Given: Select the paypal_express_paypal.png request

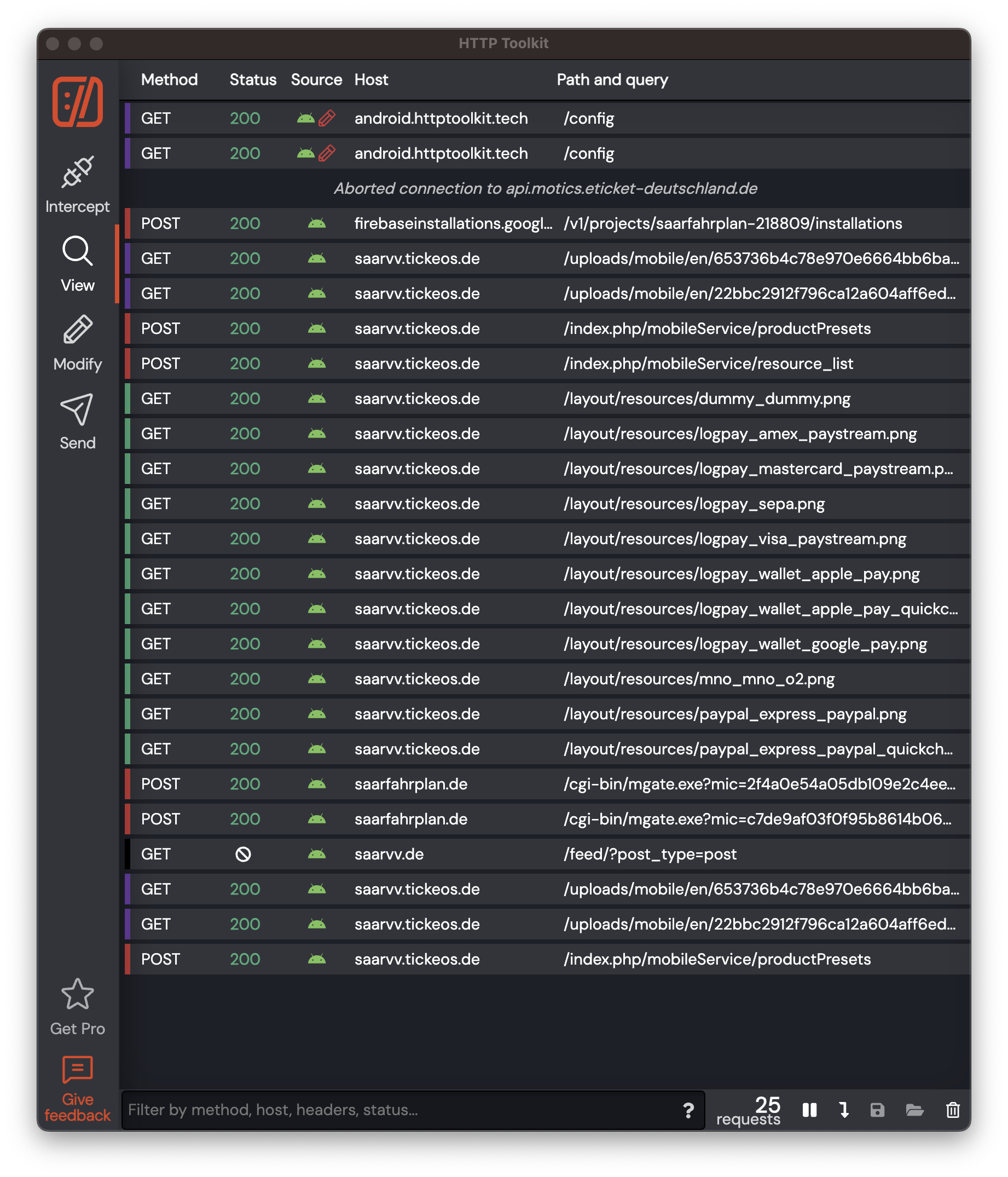Looking at the screenshot, I should (x=547, y=714).
